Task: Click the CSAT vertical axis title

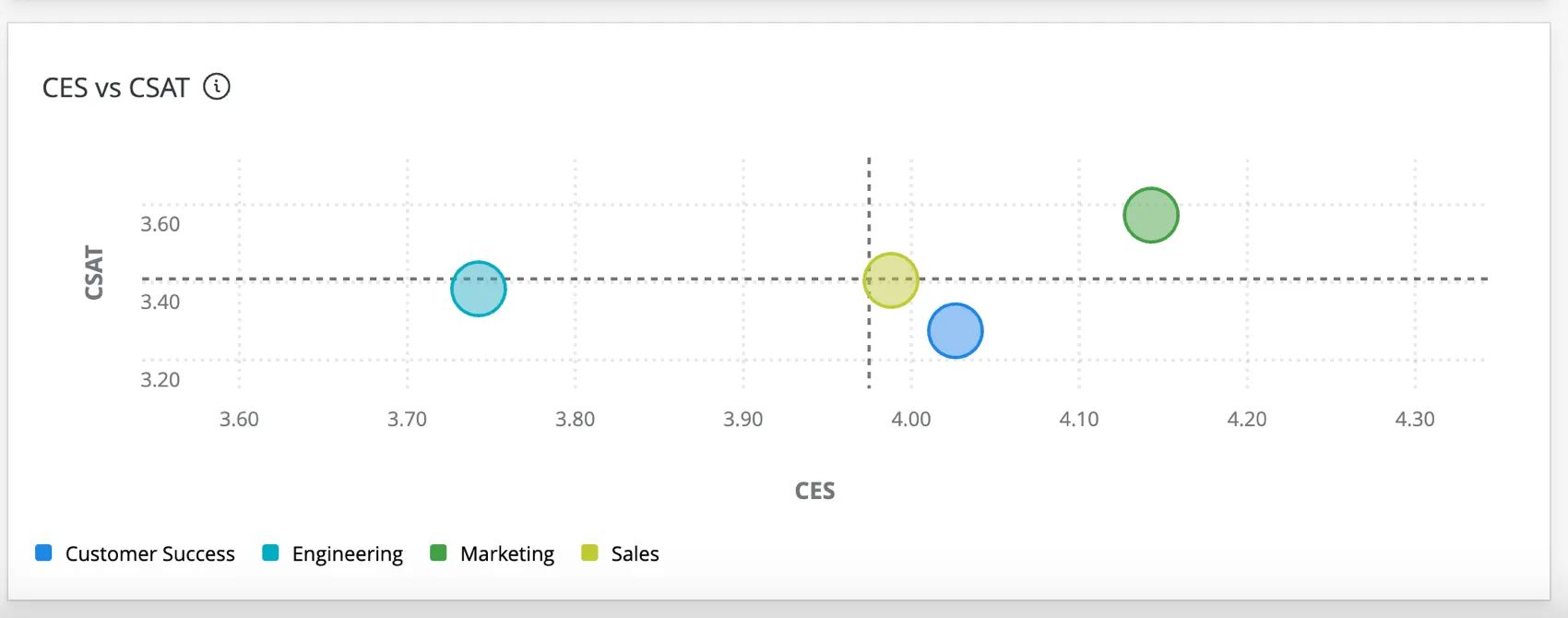Action: click(94, 272)
